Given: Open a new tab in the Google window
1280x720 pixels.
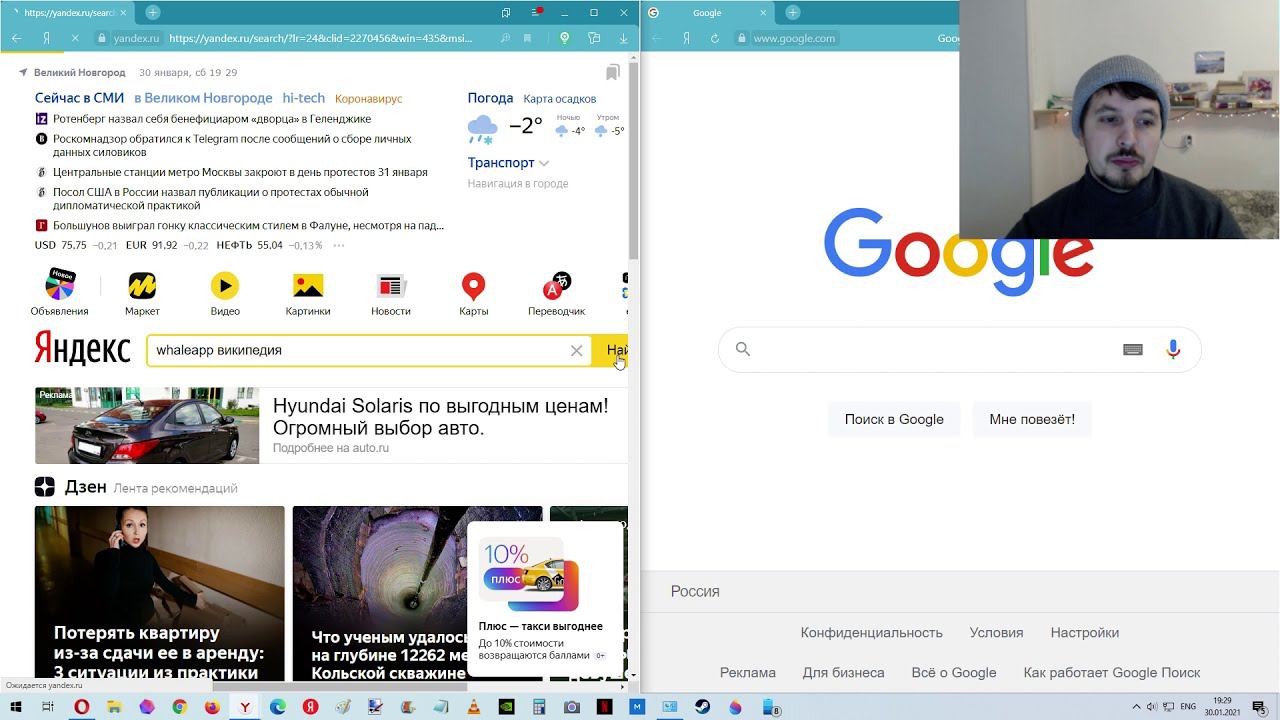Looking at the screenshot, I should pyautogui.click(x=793, y=12).
